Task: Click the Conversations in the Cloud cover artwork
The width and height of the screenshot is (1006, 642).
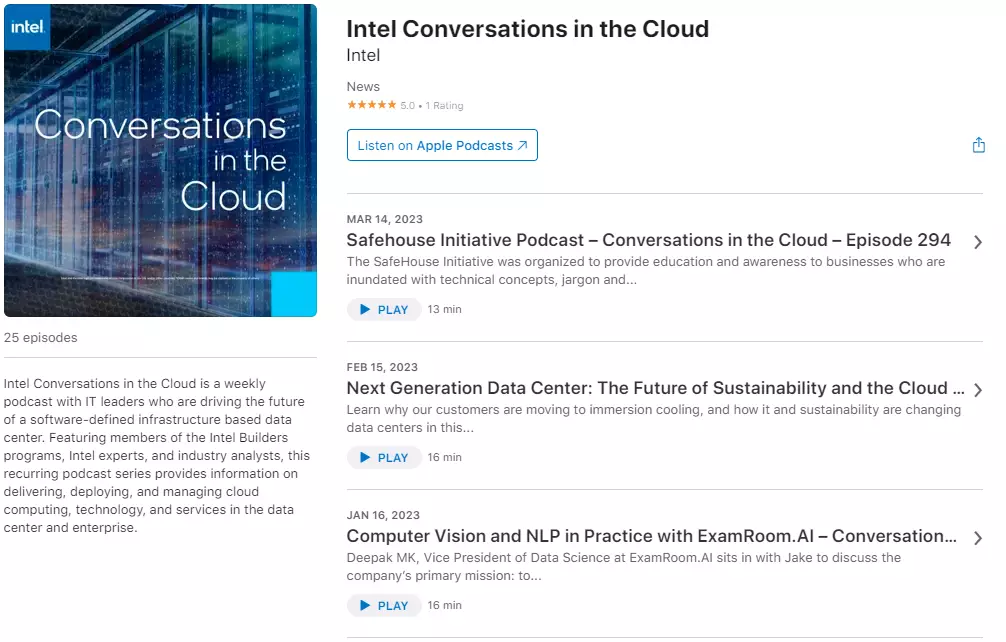Action: 160,160
